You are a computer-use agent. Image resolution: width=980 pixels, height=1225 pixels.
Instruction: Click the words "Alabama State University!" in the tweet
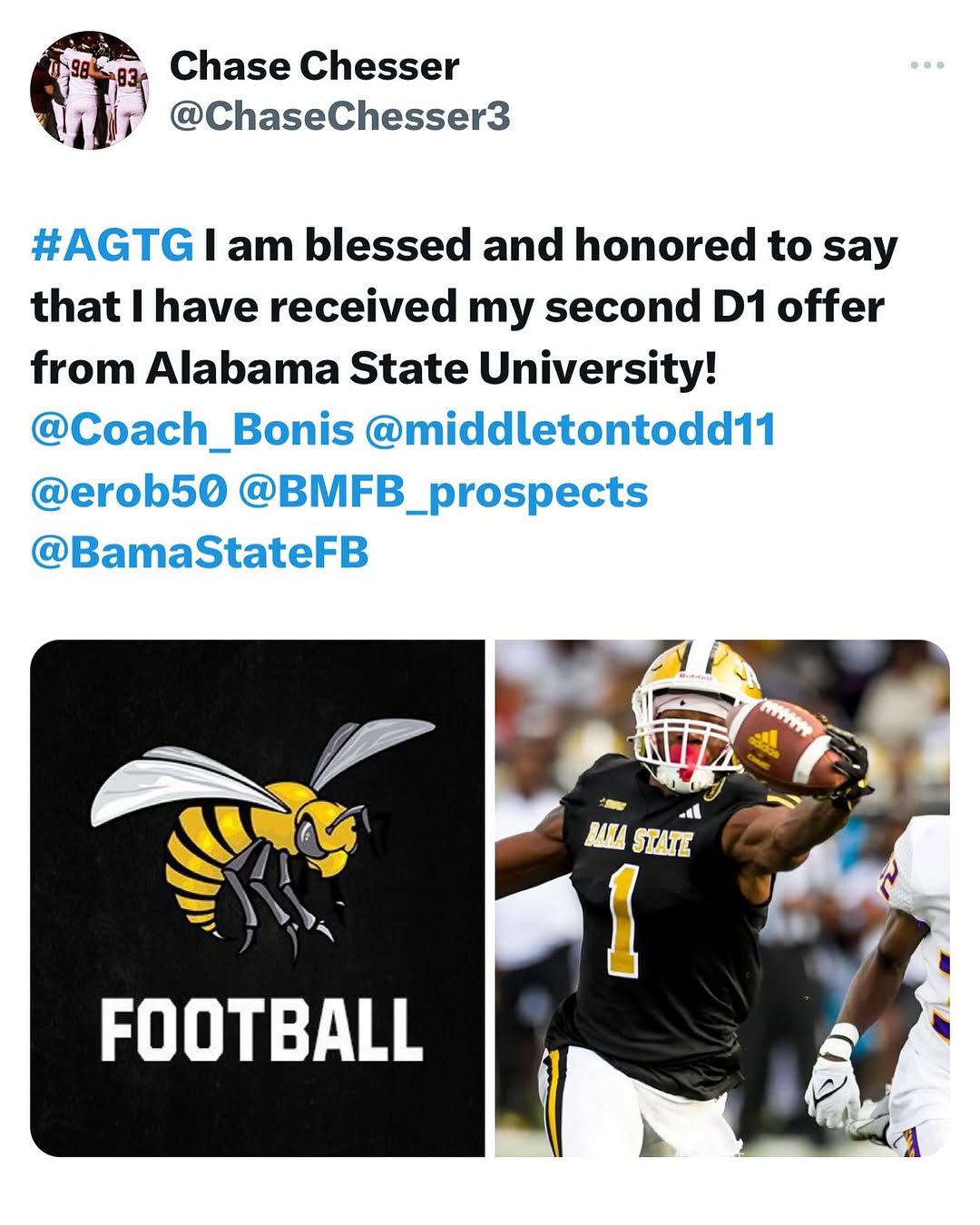point(431,368)
